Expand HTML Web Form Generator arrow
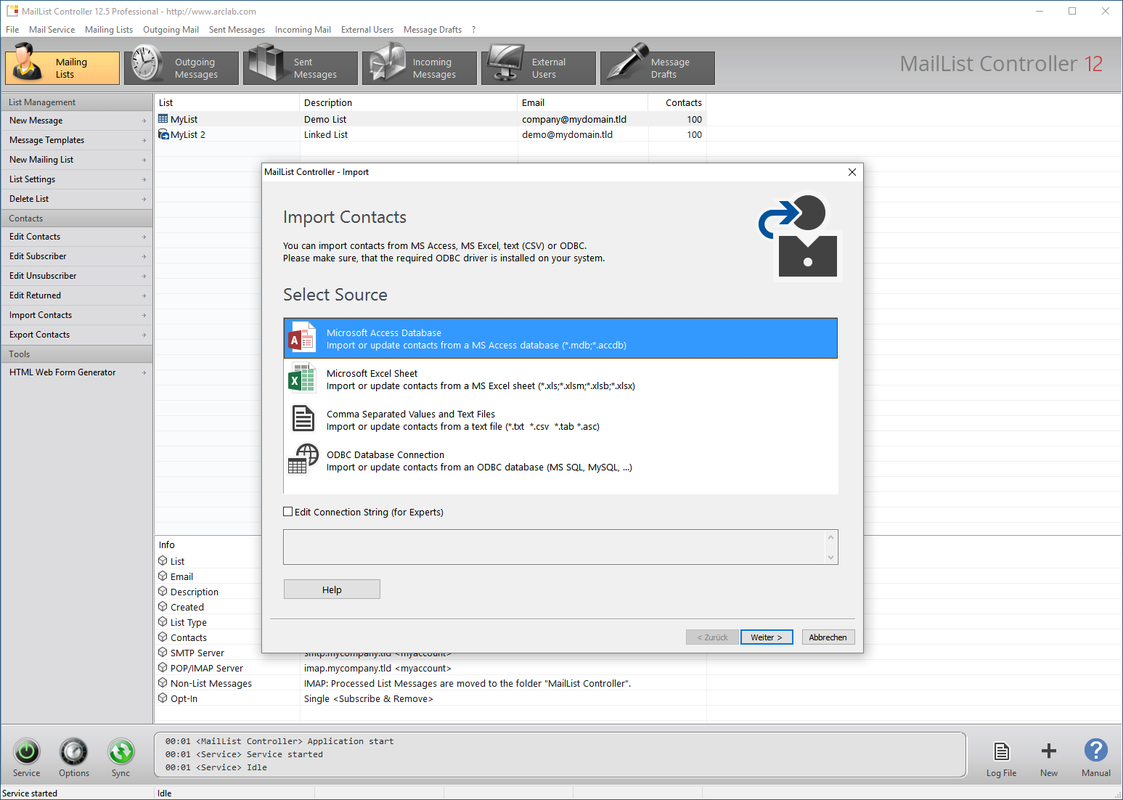1123x800 pixels. tap(144, 372)
